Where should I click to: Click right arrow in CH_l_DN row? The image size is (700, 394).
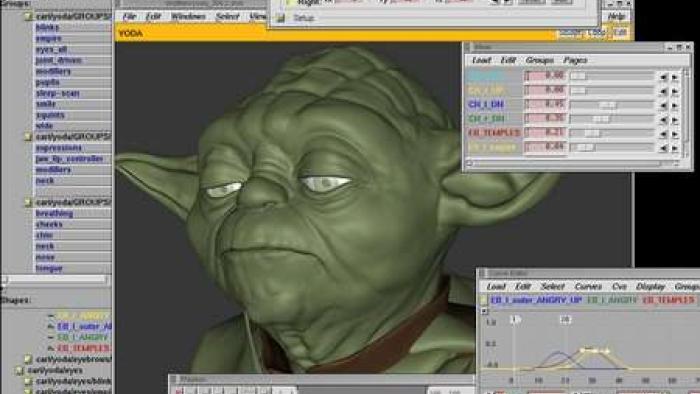coord(675,106)
